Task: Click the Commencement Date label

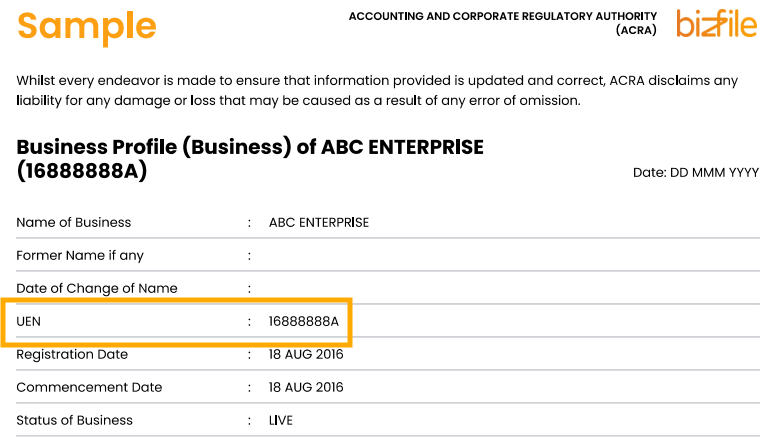Action: tap(89, 387)
